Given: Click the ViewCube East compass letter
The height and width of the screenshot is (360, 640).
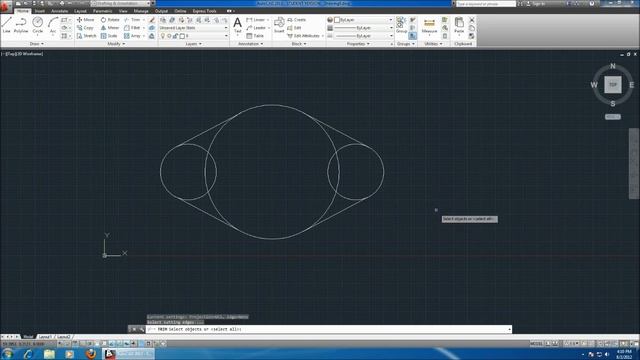Looking at the screenshot, I should (631, 85).
